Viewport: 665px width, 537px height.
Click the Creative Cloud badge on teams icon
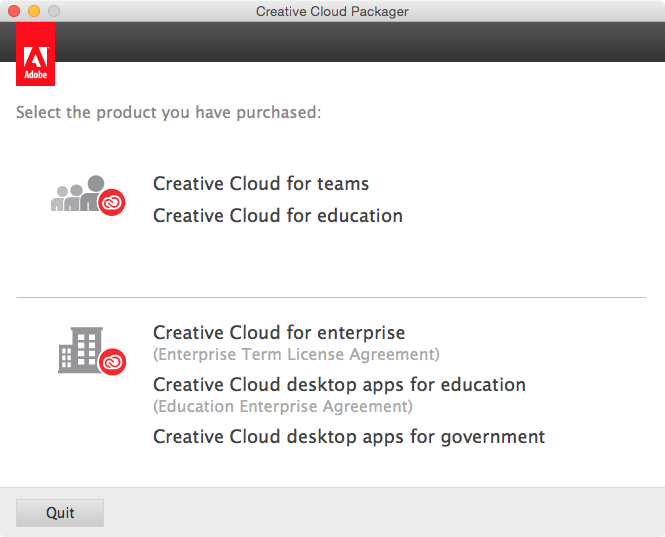[112, 202]
